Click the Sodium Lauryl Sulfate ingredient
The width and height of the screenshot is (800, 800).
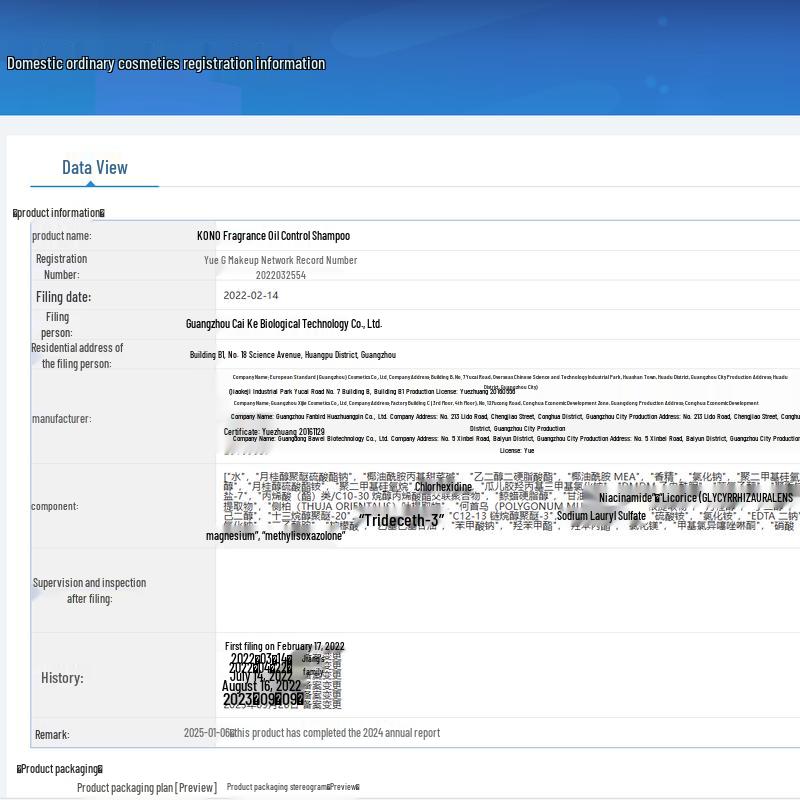click(x=601, y=516)
